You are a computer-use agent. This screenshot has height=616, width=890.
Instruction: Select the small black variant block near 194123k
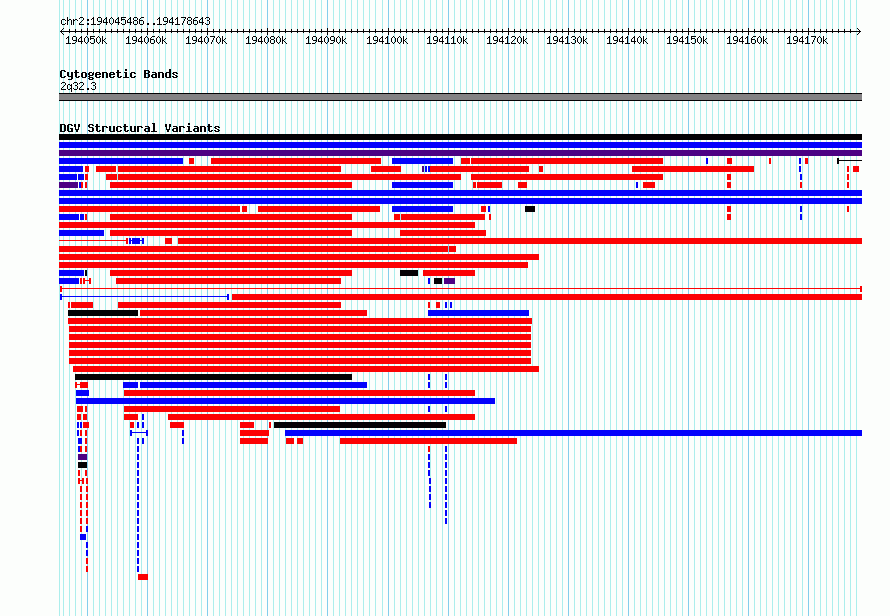[530, 209]
